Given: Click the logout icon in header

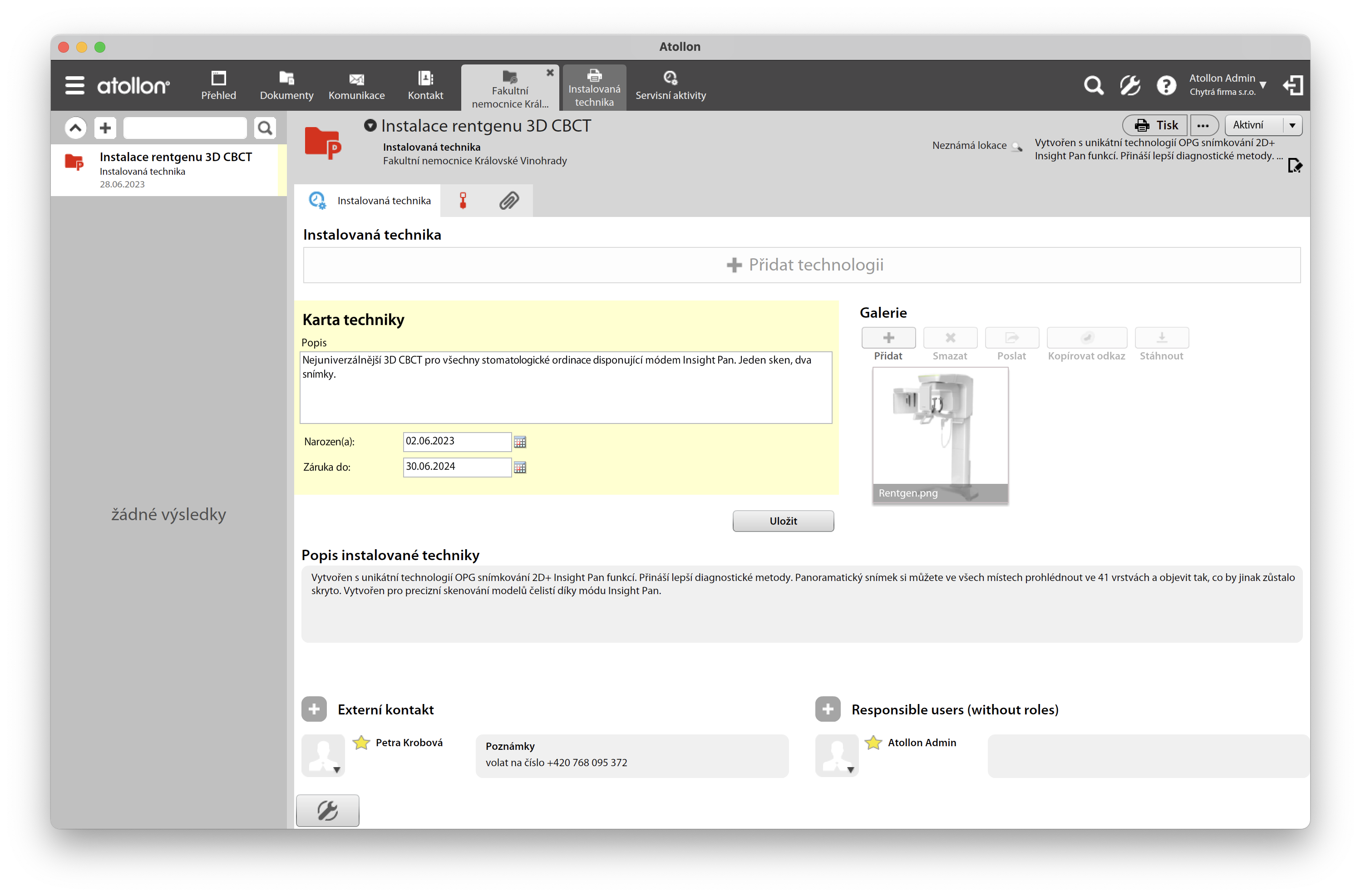Looking at the screenshot, I should [1292, 86].
